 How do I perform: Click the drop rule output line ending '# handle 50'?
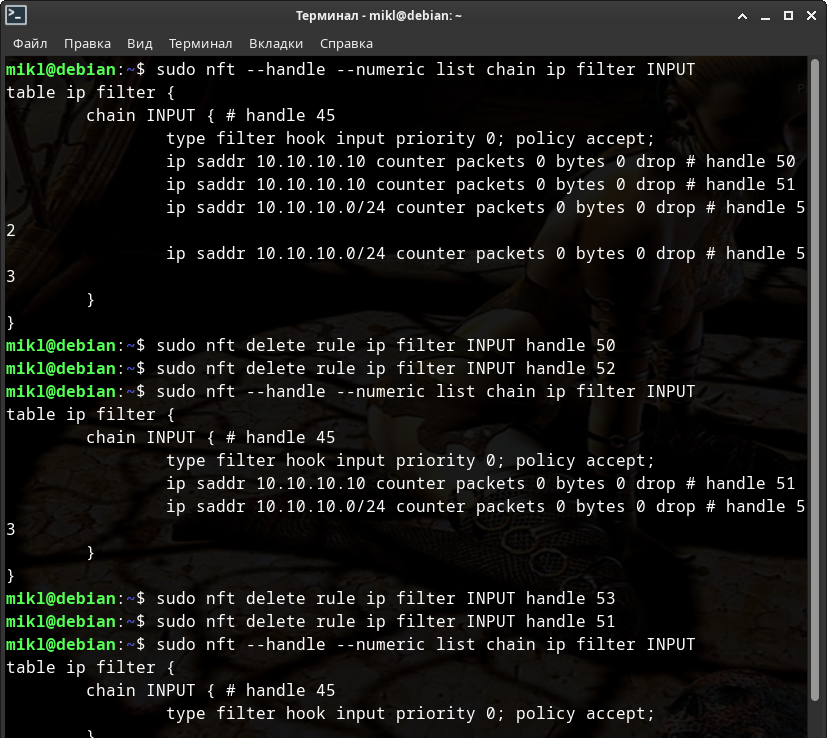point(480,161)
